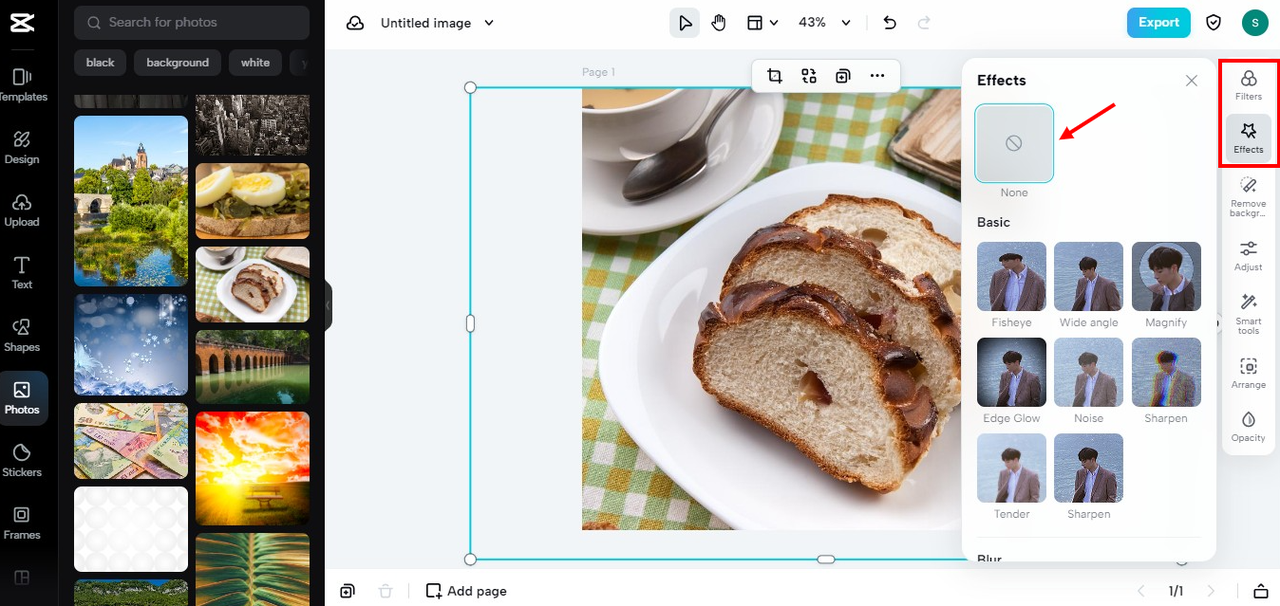Expand the Untitled image name dropdown
Viewport: 1280px width, 606px height.
(x=489, y=23)
